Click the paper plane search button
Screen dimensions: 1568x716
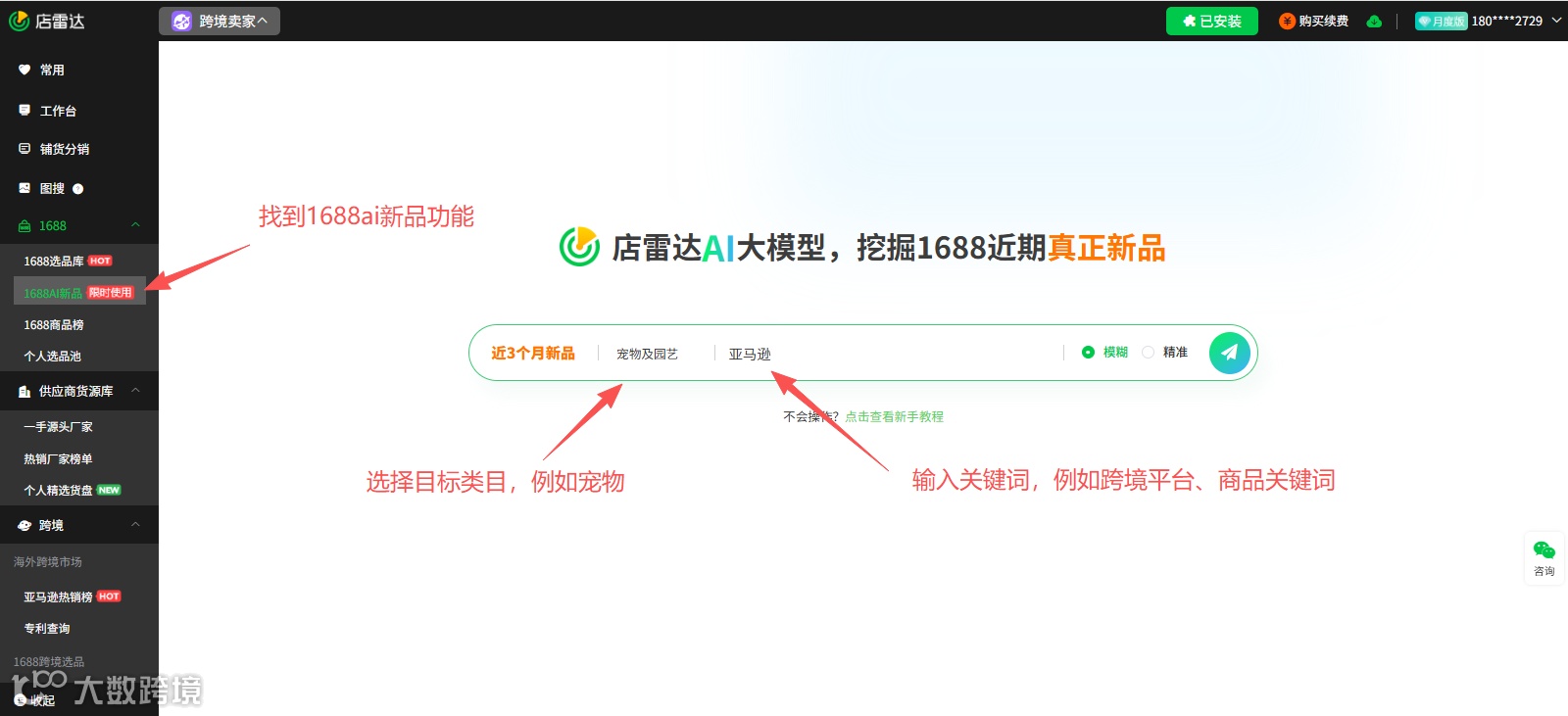pyautogui.click(x=1229, y=353)
